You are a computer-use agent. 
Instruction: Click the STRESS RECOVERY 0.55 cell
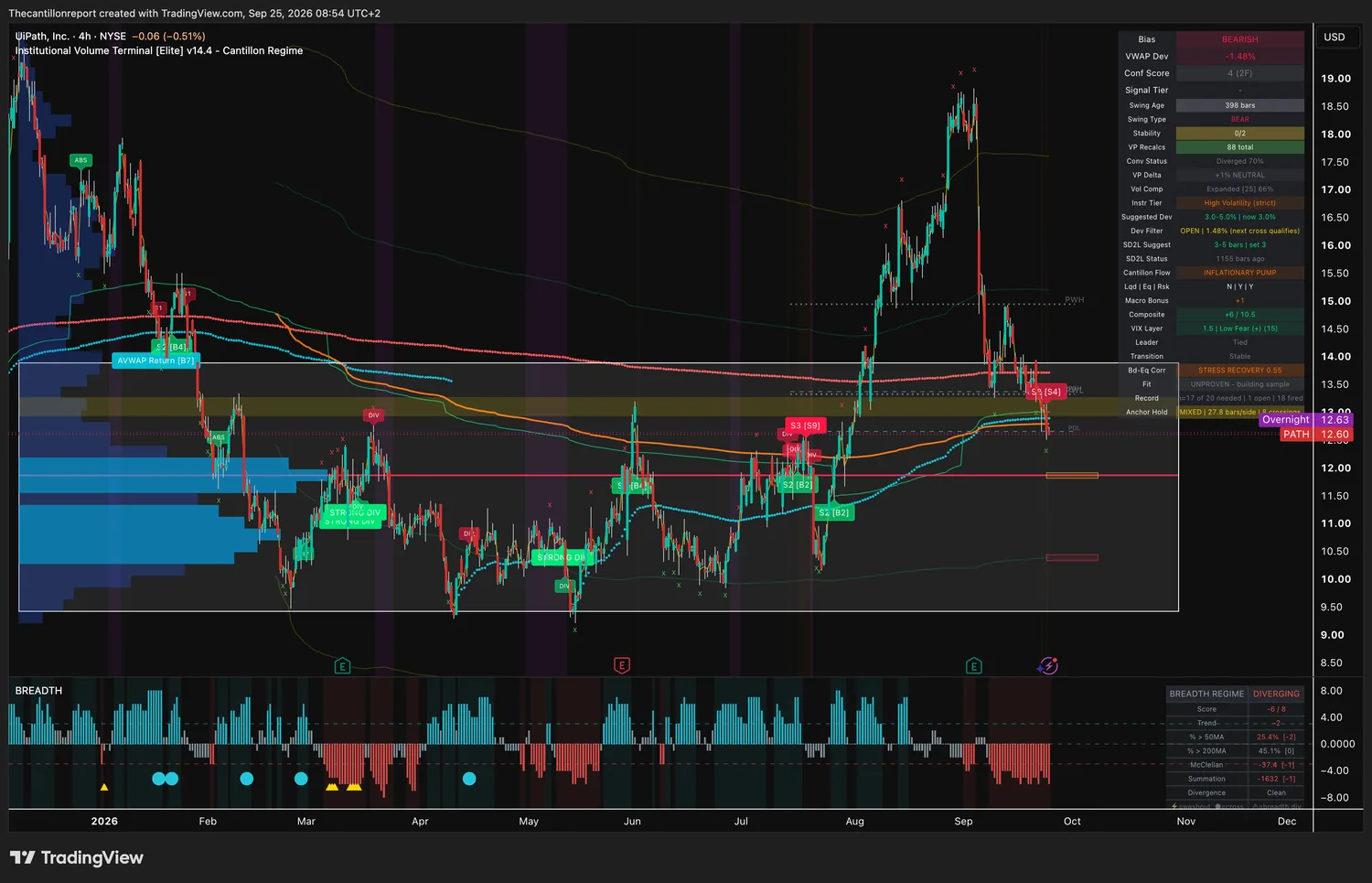pyautogui.click(x=1240, y=371)
